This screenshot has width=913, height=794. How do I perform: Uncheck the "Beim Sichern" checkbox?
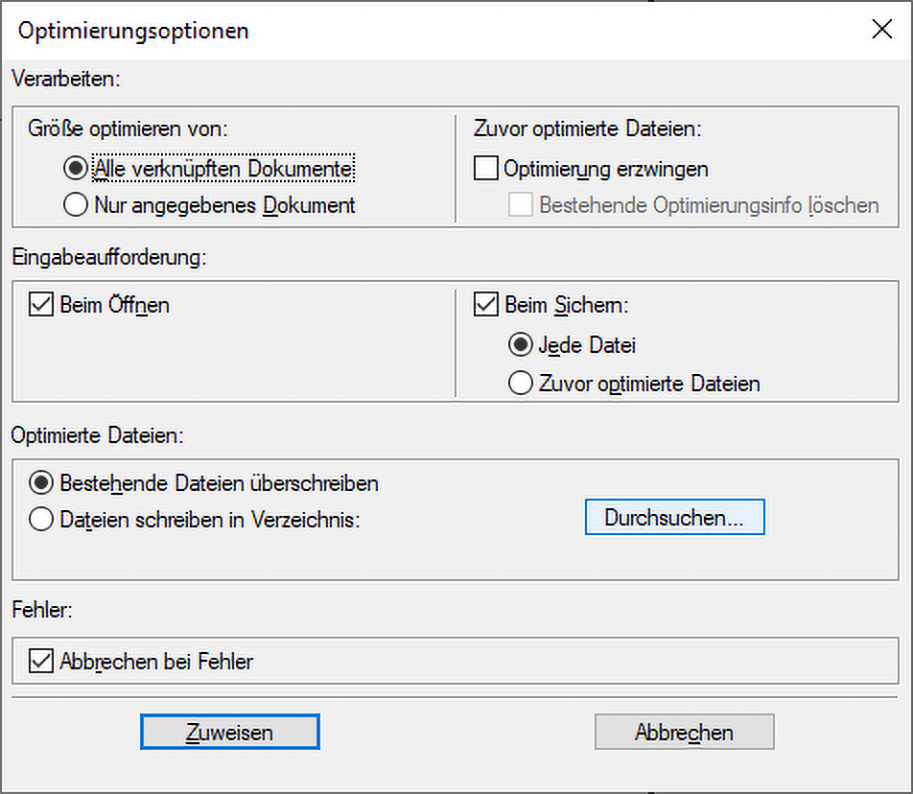pyautogui.click(x=485, y=305)
